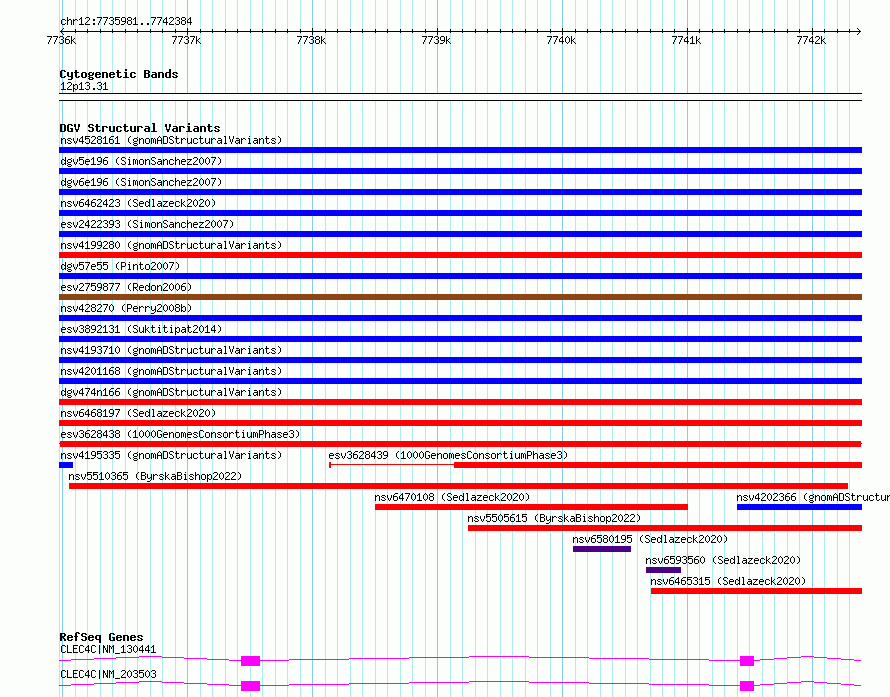Click the 12p13.31 cytogenetic band label
The image size is (890, 697).
[x=84, y=87]
